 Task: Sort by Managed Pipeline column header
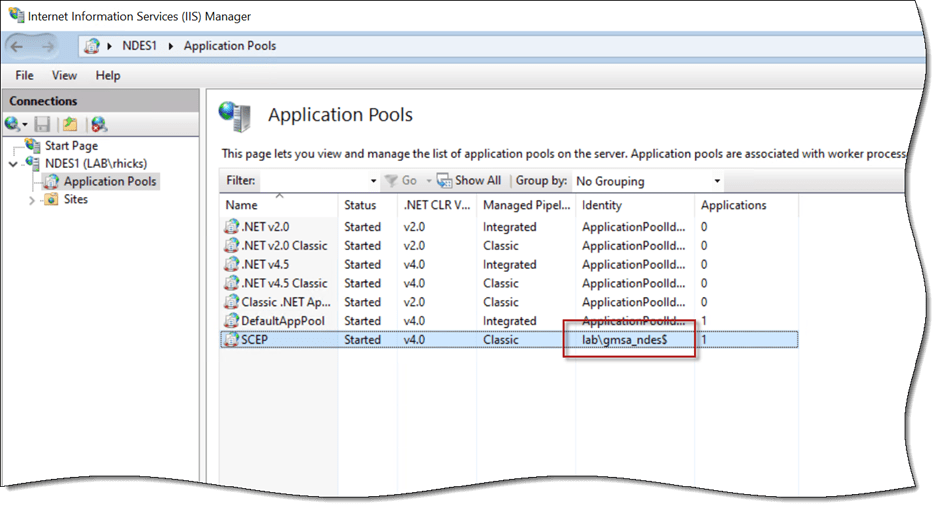526,205
